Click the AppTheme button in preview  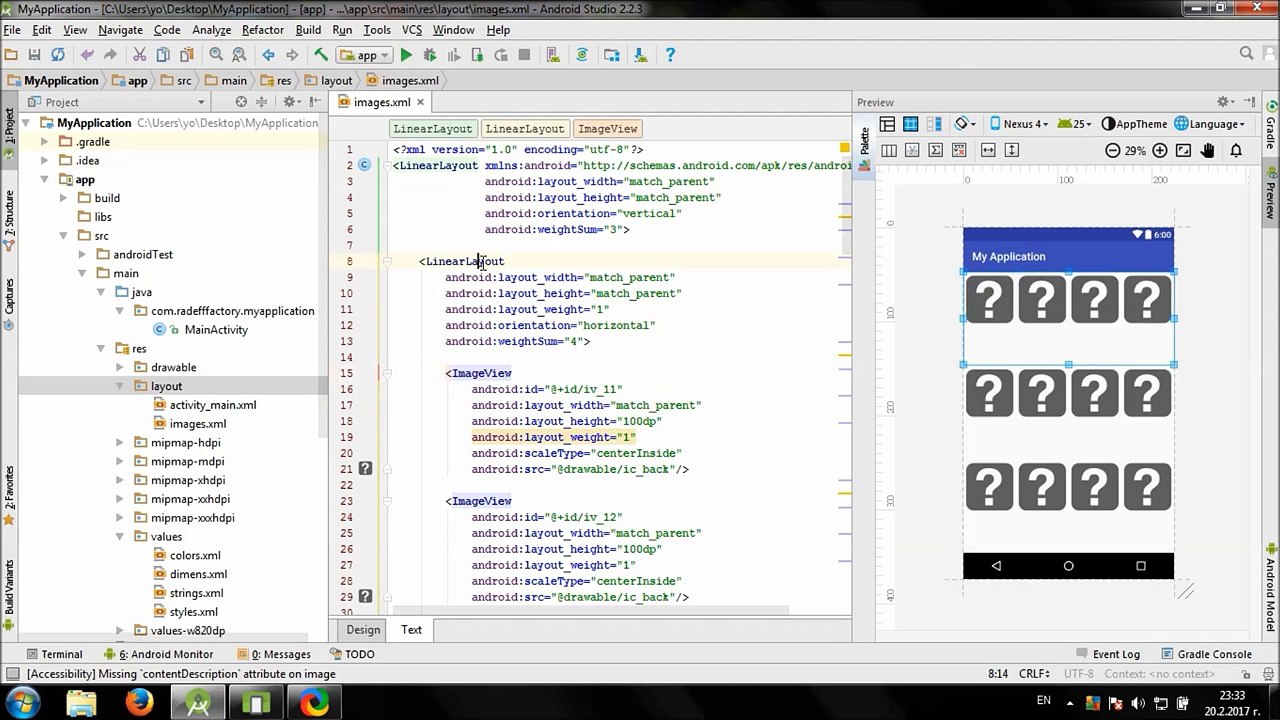[x=1134, y=124]
